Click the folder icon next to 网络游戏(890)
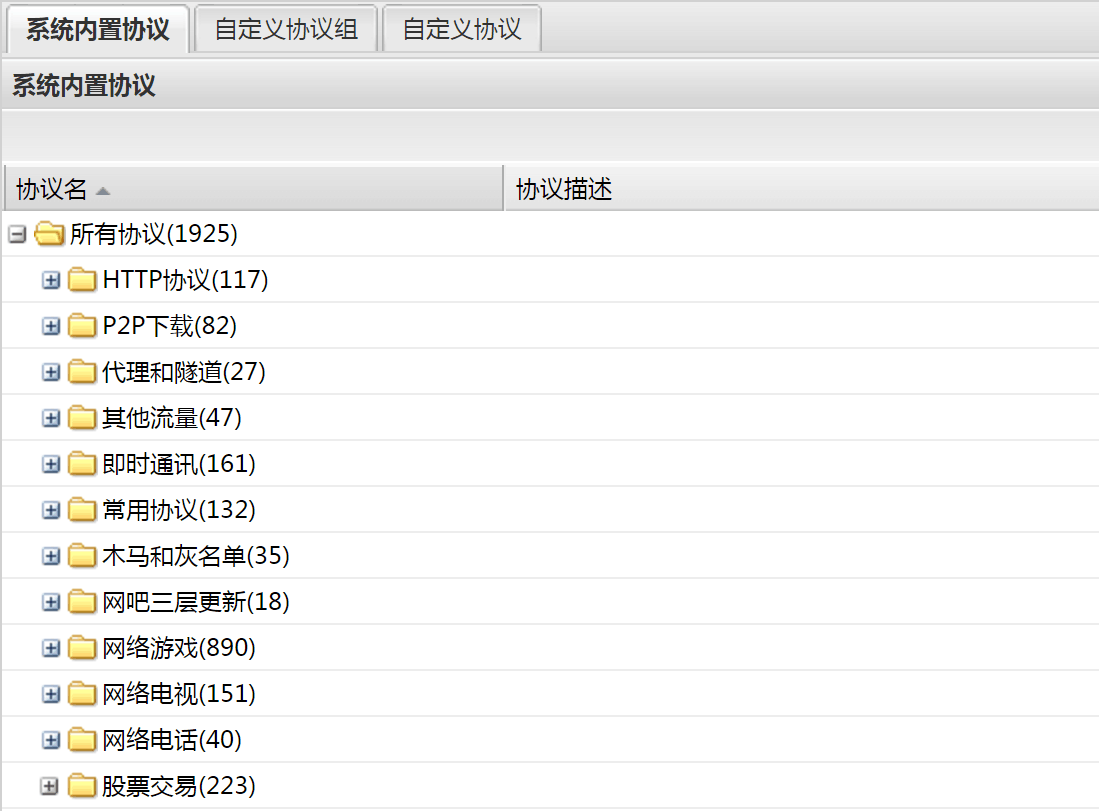Screen dimensions: 1099x811 pyautogui.click(x=82, y=648)
